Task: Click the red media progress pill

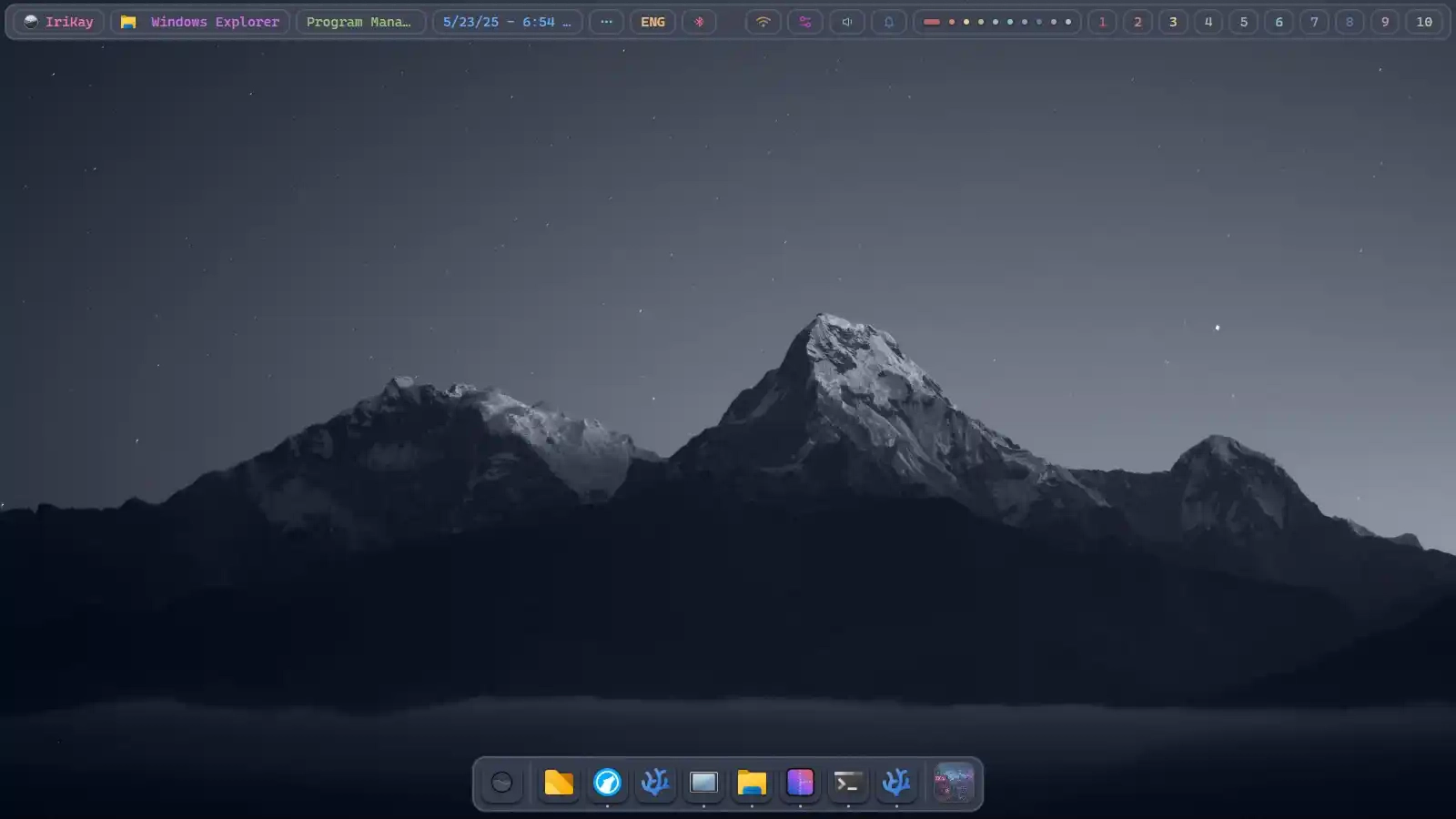Action: coord(934,21)
